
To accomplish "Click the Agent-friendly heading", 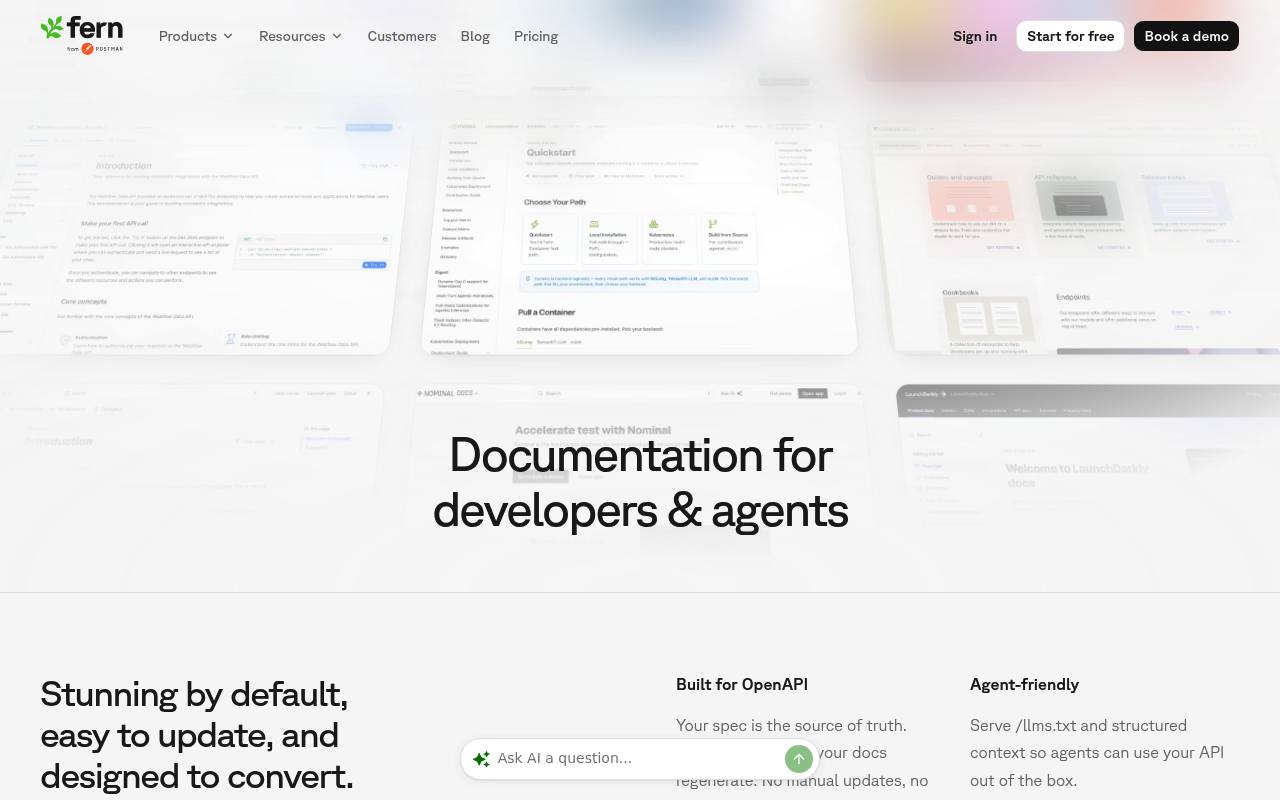I will (x=1024, y=684).
